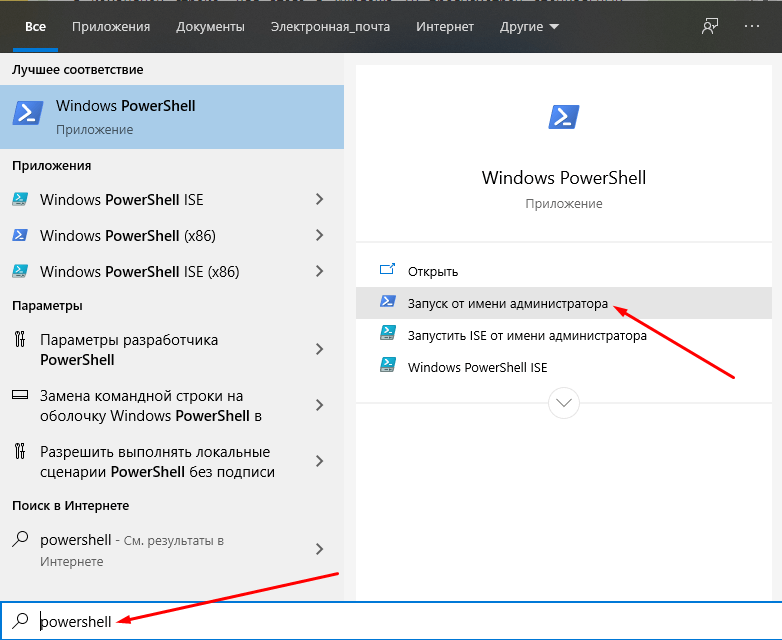
Task: Click the Открыть action icon
Action: pyautogui.click(x=388, y=270)
